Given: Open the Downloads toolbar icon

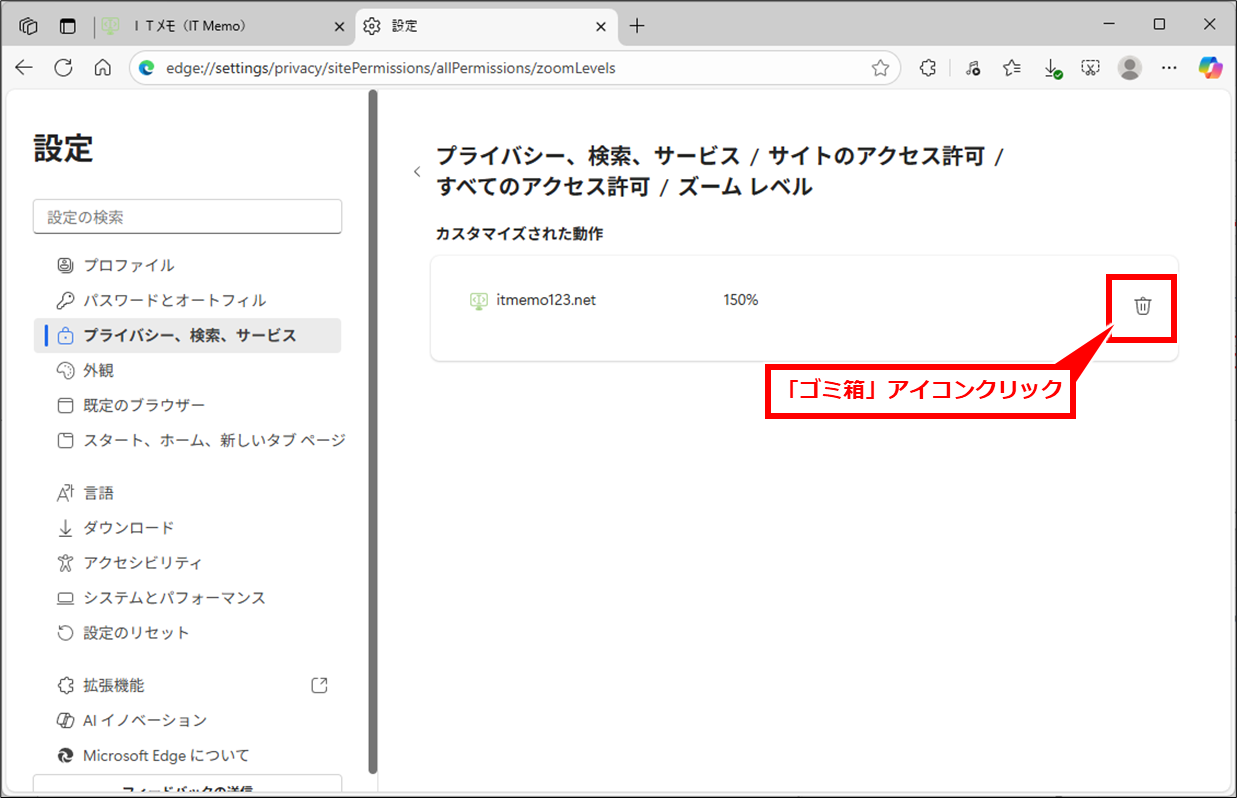Looking at the screenshot, I should pos(1051,67).
